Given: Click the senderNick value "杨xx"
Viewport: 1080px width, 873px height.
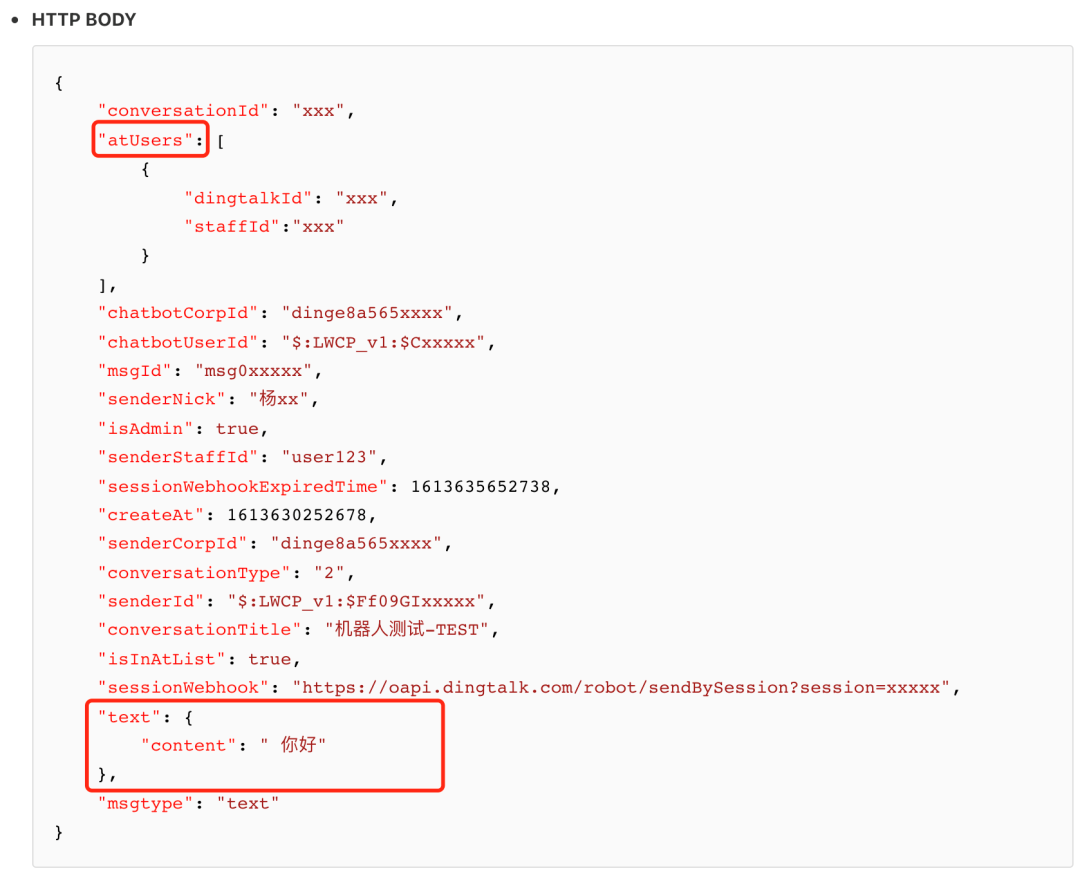Looking at the screenshot, I should (279, 399).
